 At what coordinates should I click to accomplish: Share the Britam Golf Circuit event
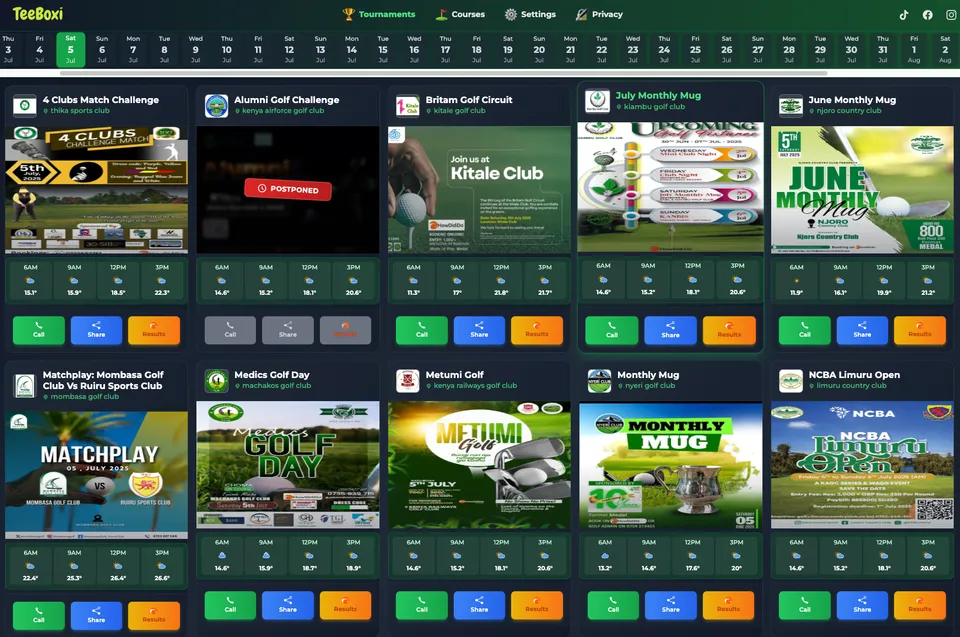pyautogui.click(x=479, y=330)
